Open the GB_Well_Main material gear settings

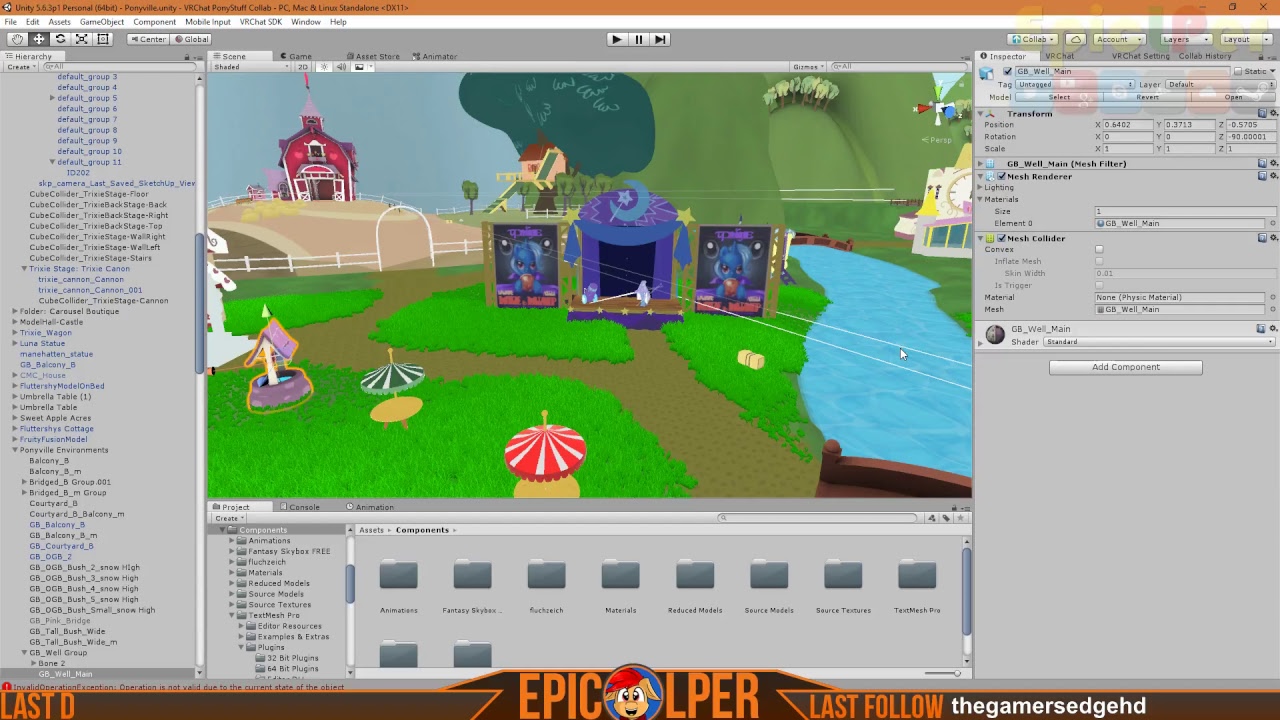[1273, 328]
